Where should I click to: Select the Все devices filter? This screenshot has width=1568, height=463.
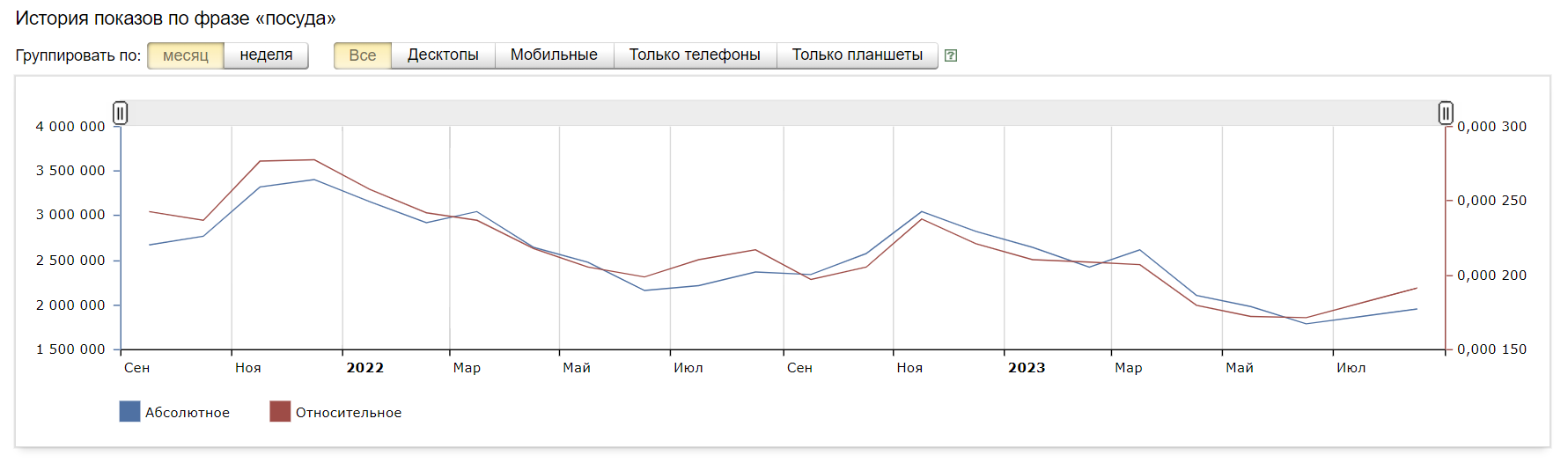click(x=362, y=55)
